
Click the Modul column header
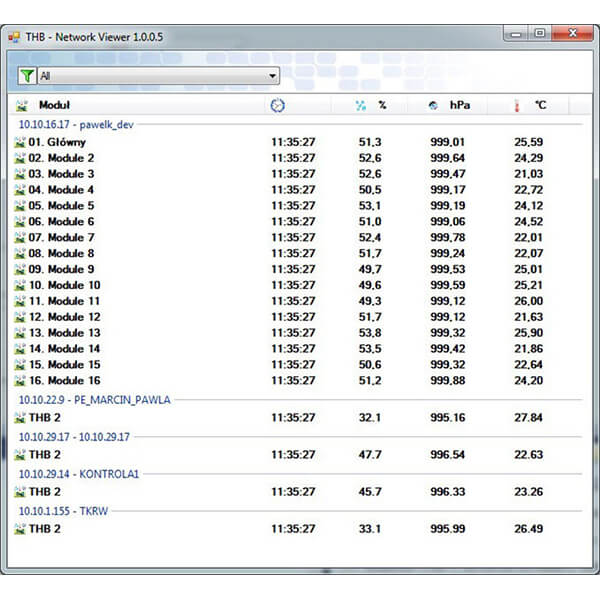[54, 105]
